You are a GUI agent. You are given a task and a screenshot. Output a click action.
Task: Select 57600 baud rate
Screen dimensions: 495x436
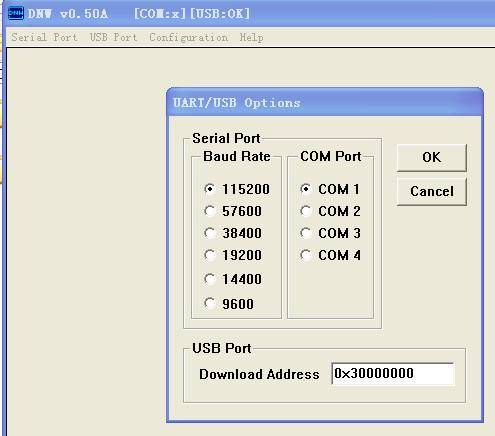click(233, 211)
